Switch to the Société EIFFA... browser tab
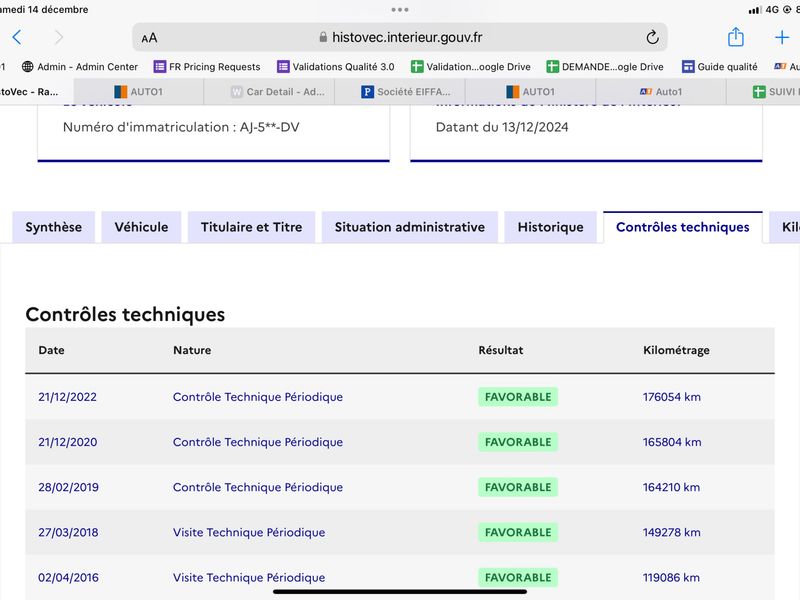This screenshot has height=600, width=800. pos(400,92)
